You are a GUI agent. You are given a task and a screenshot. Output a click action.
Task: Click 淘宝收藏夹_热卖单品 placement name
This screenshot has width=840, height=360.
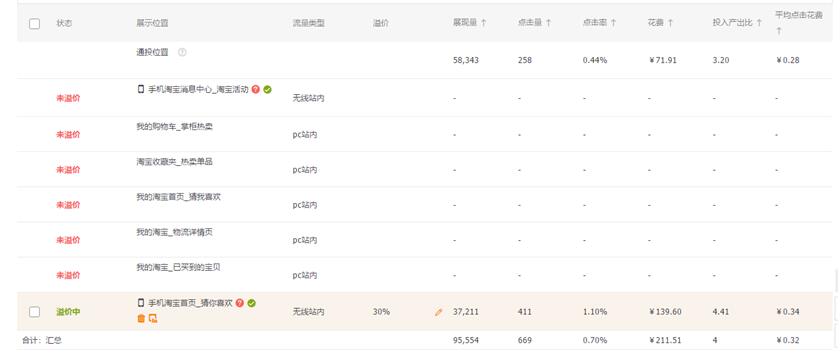pos(175,161)
